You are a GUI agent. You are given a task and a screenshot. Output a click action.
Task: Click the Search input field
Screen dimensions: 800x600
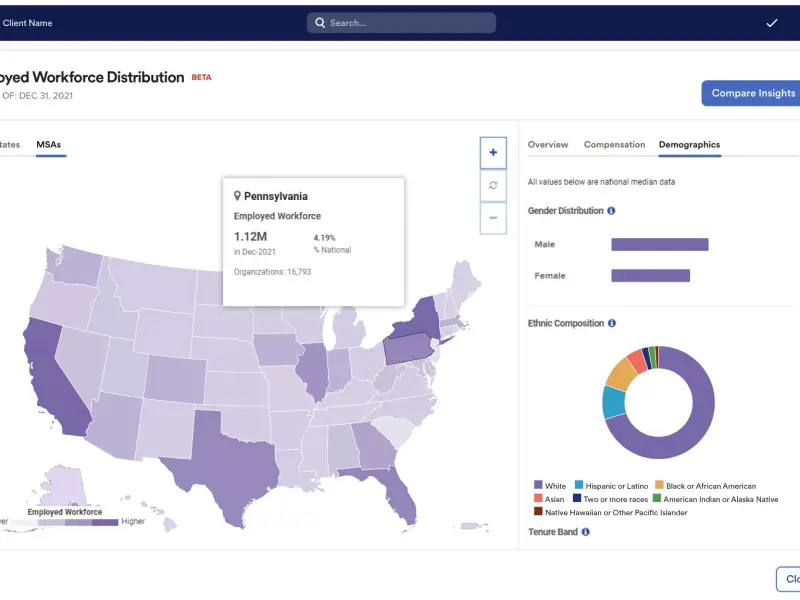tap(402, 23)
